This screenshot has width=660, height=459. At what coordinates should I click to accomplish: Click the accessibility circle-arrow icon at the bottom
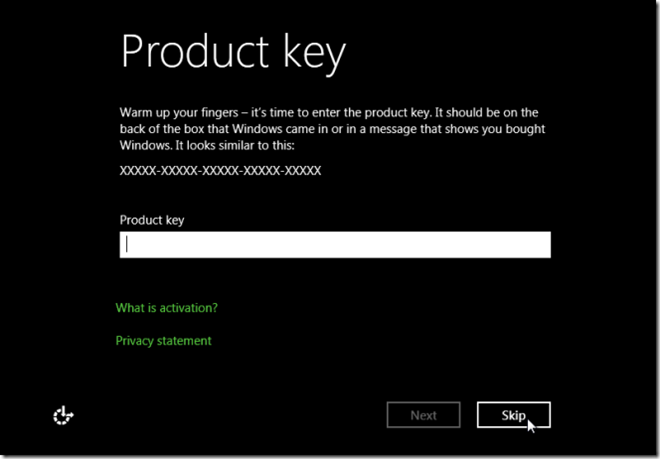pos(63,415)
